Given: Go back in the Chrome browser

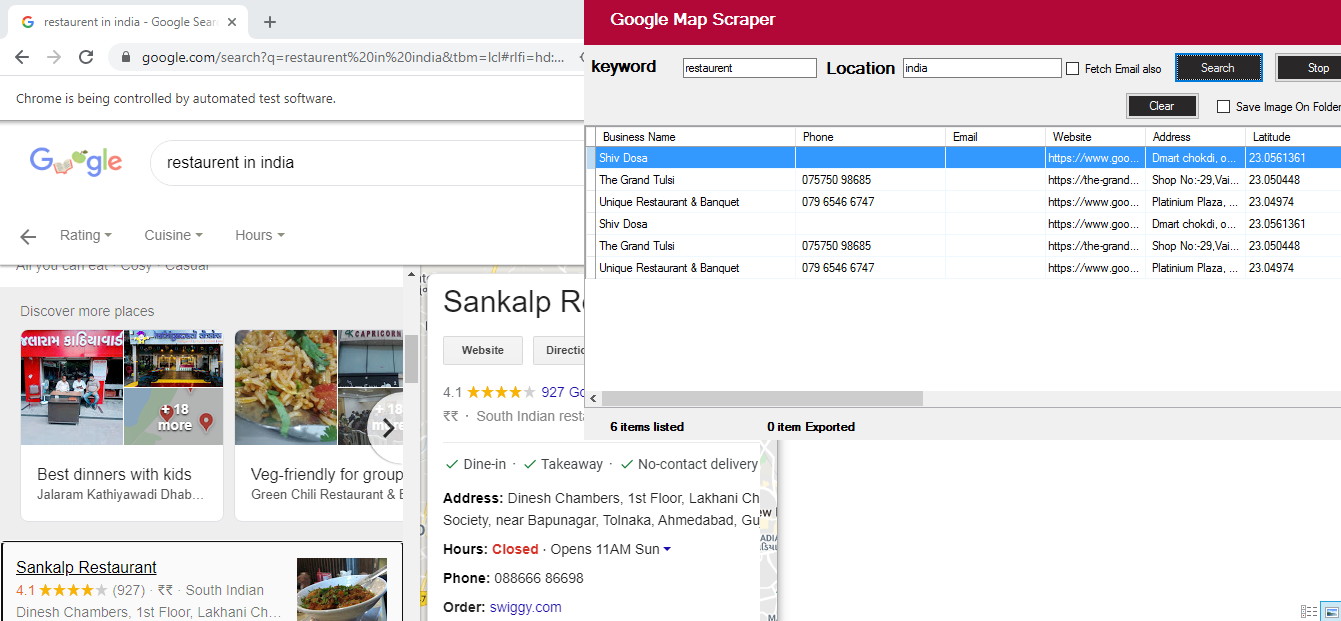Looking at the screenshot, I should click(22, 57).
